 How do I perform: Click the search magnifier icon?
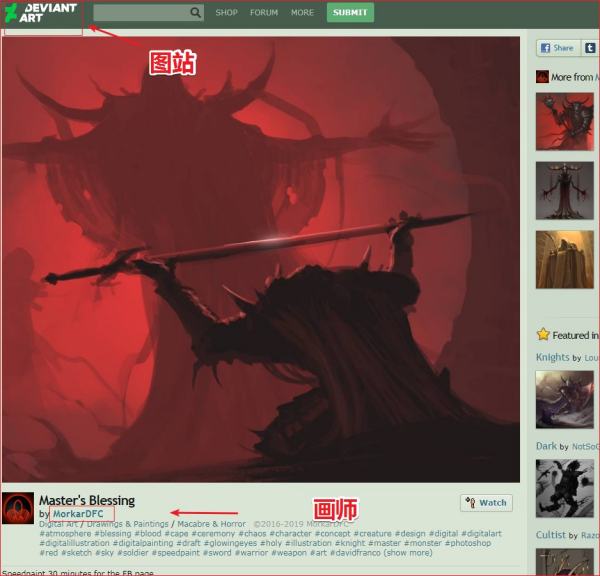coord(195,13)
